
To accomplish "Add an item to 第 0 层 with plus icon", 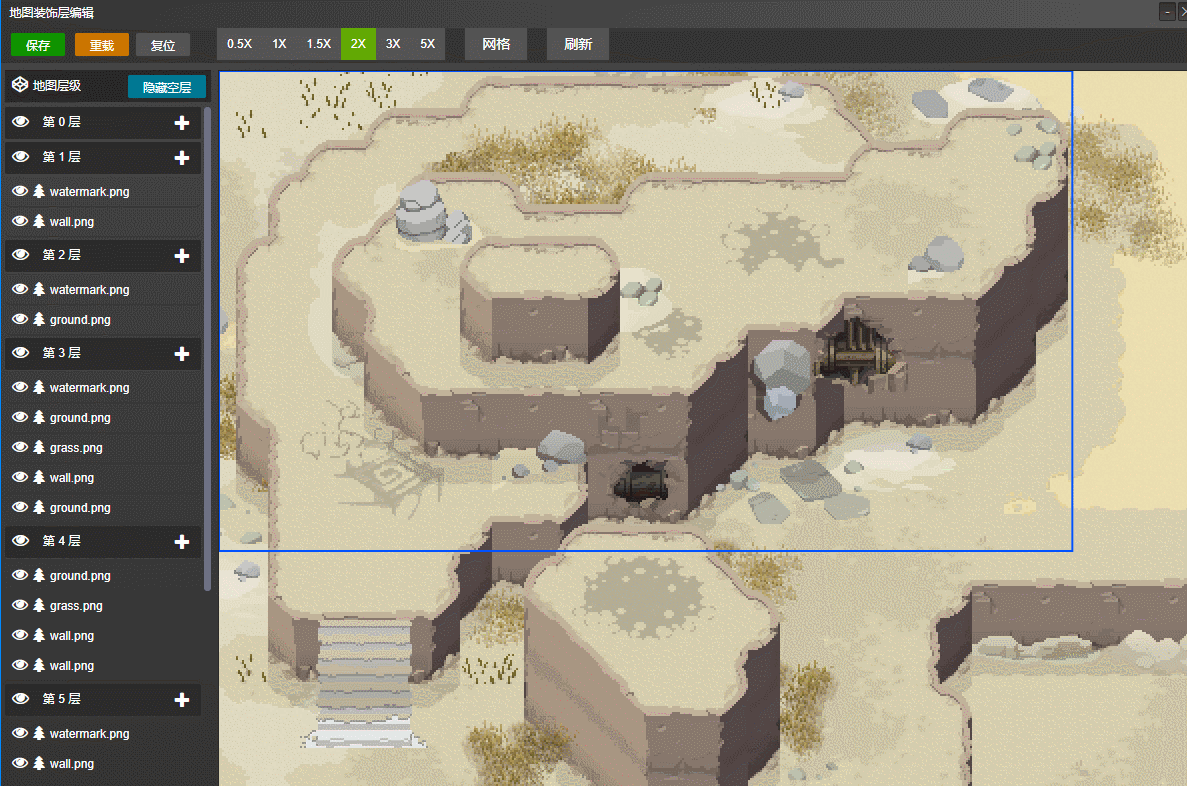I will point(182,123).
